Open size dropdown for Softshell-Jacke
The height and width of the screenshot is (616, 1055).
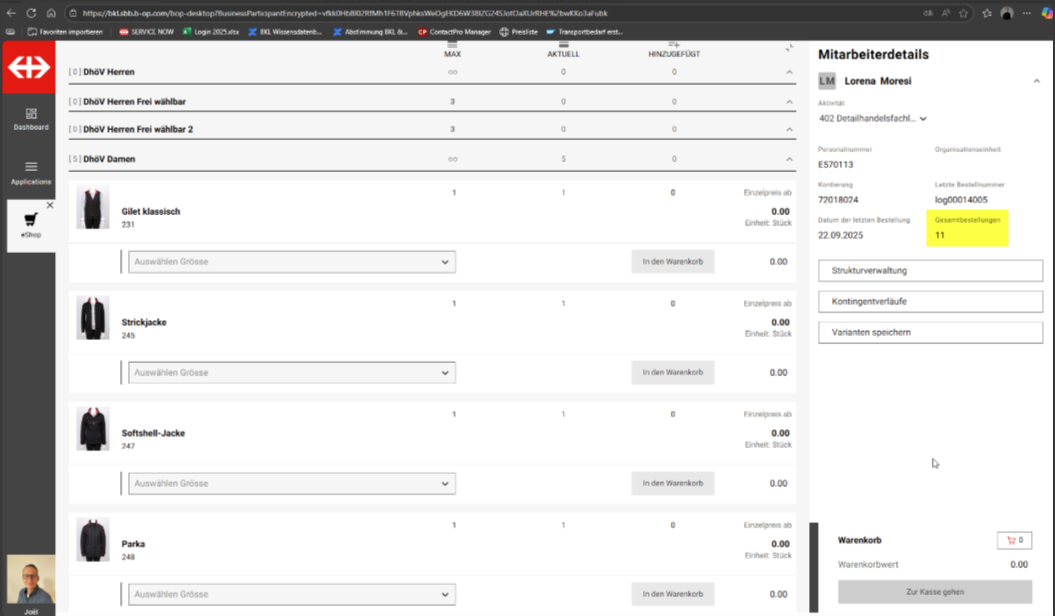tap(292, 483)
